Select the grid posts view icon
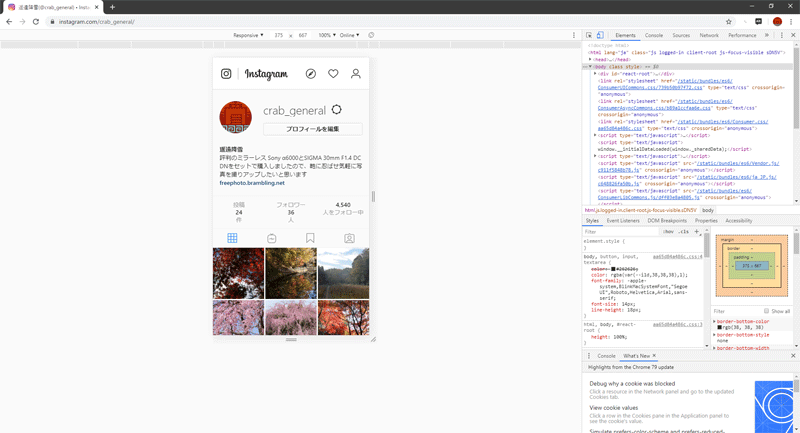800x433 pixels. [x=232, y=238]
